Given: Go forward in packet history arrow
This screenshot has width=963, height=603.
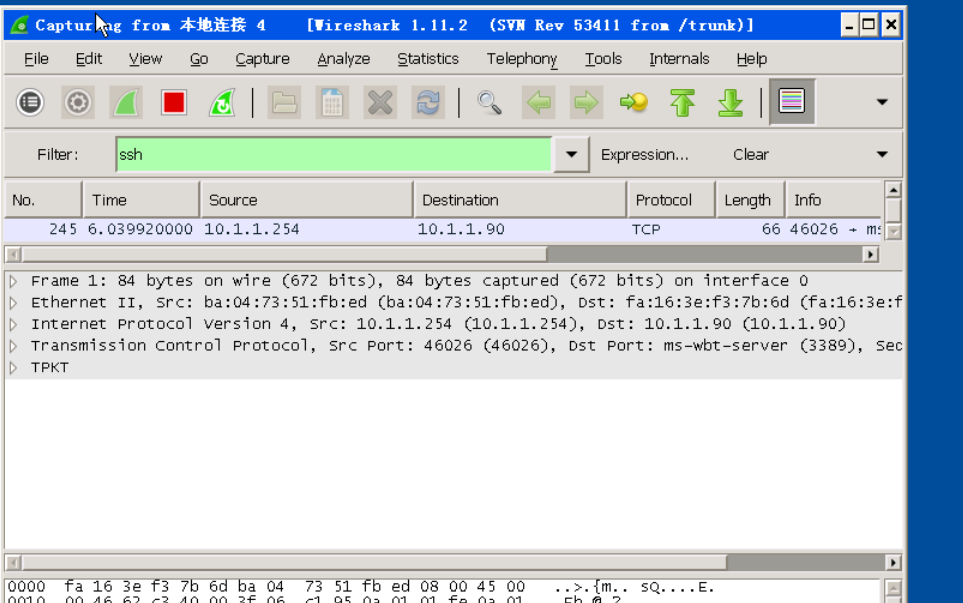Looking at the screenshot, I should (x=586, y=102).
